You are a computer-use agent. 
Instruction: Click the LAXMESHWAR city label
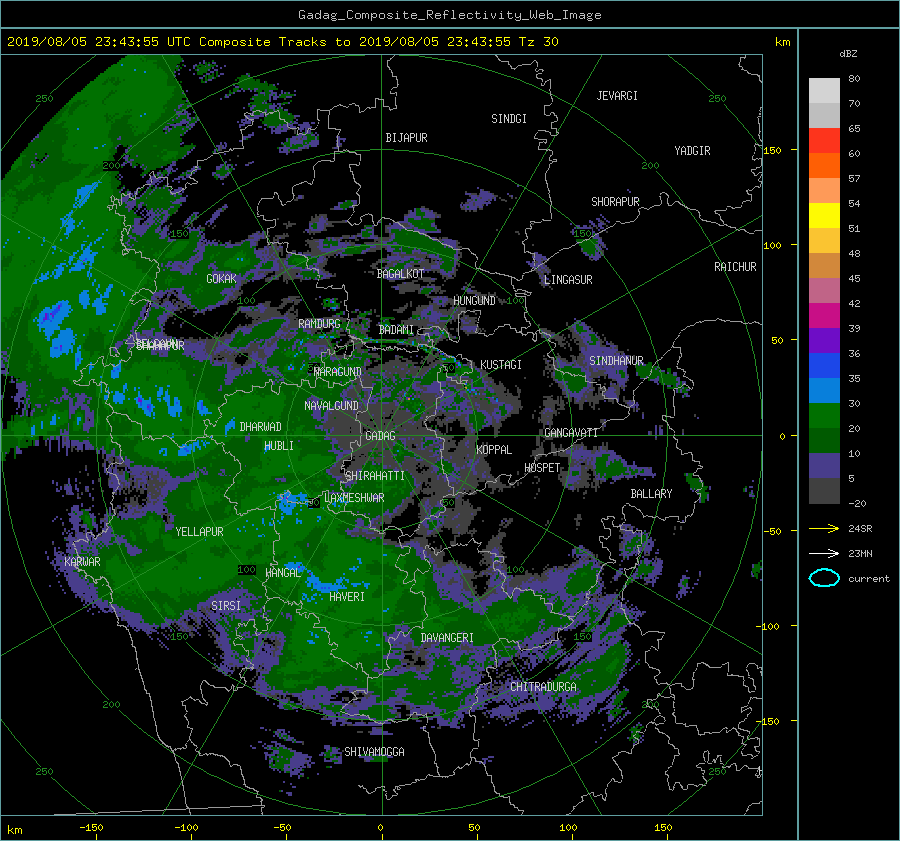[x=354, y=498]
